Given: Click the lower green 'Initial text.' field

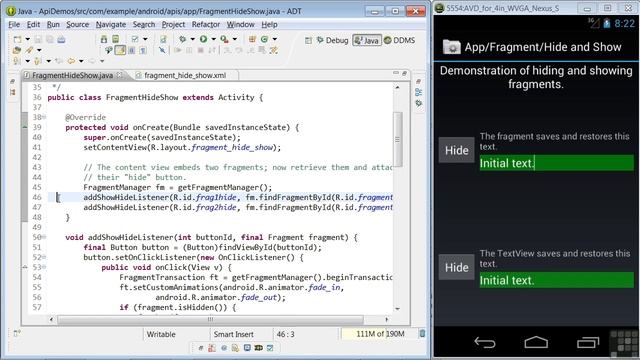Looking at the screenshot, I should click(x=556, y=280).
